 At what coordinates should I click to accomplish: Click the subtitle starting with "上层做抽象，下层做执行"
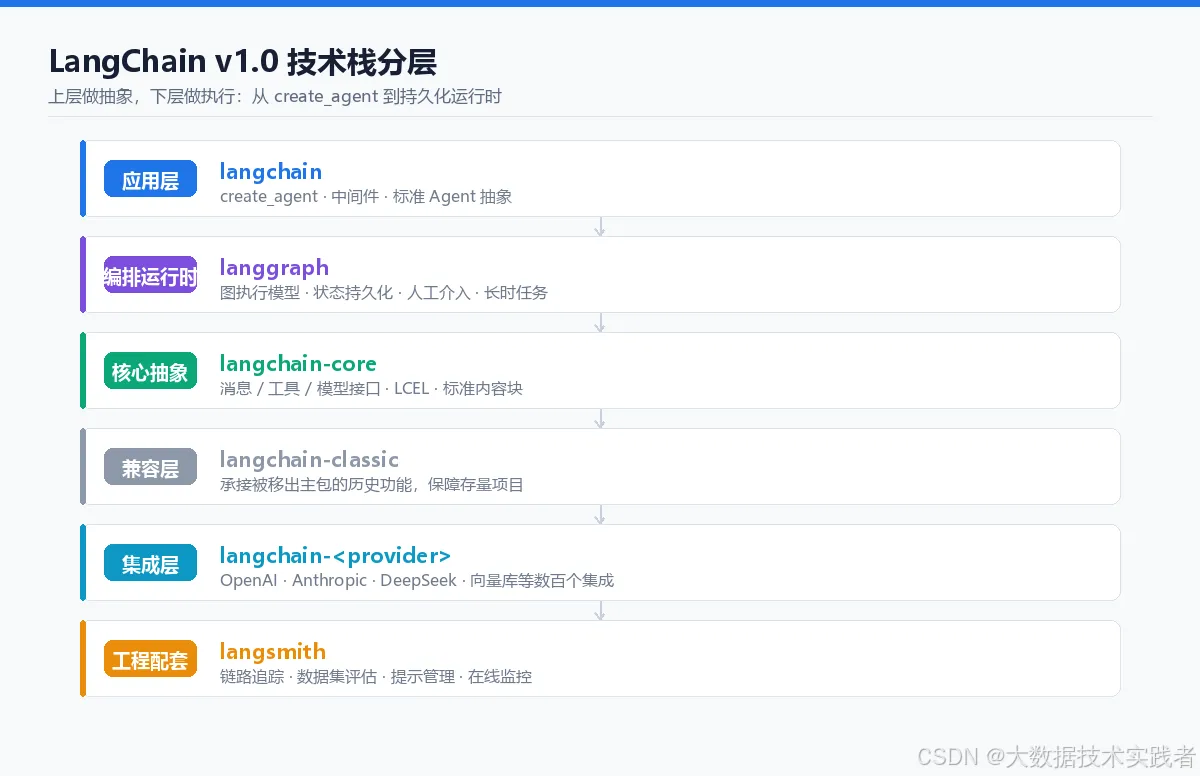coord(275,97)
